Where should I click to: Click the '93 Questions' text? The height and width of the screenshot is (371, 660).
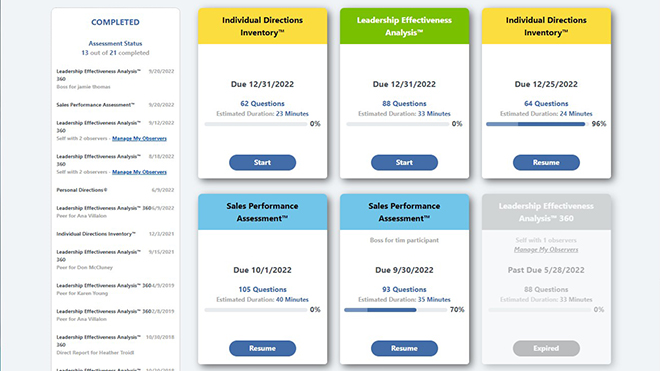click(404, 290)
